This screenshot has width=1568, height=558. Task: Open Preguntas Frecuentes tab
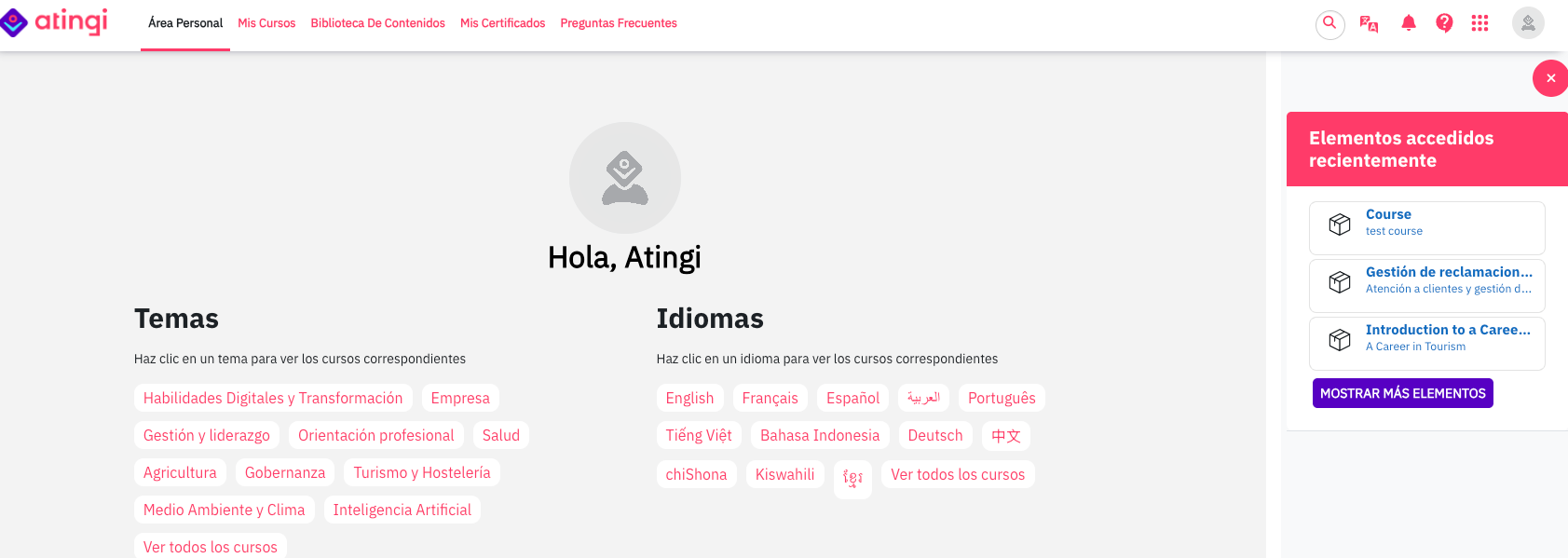coord(619,23)
